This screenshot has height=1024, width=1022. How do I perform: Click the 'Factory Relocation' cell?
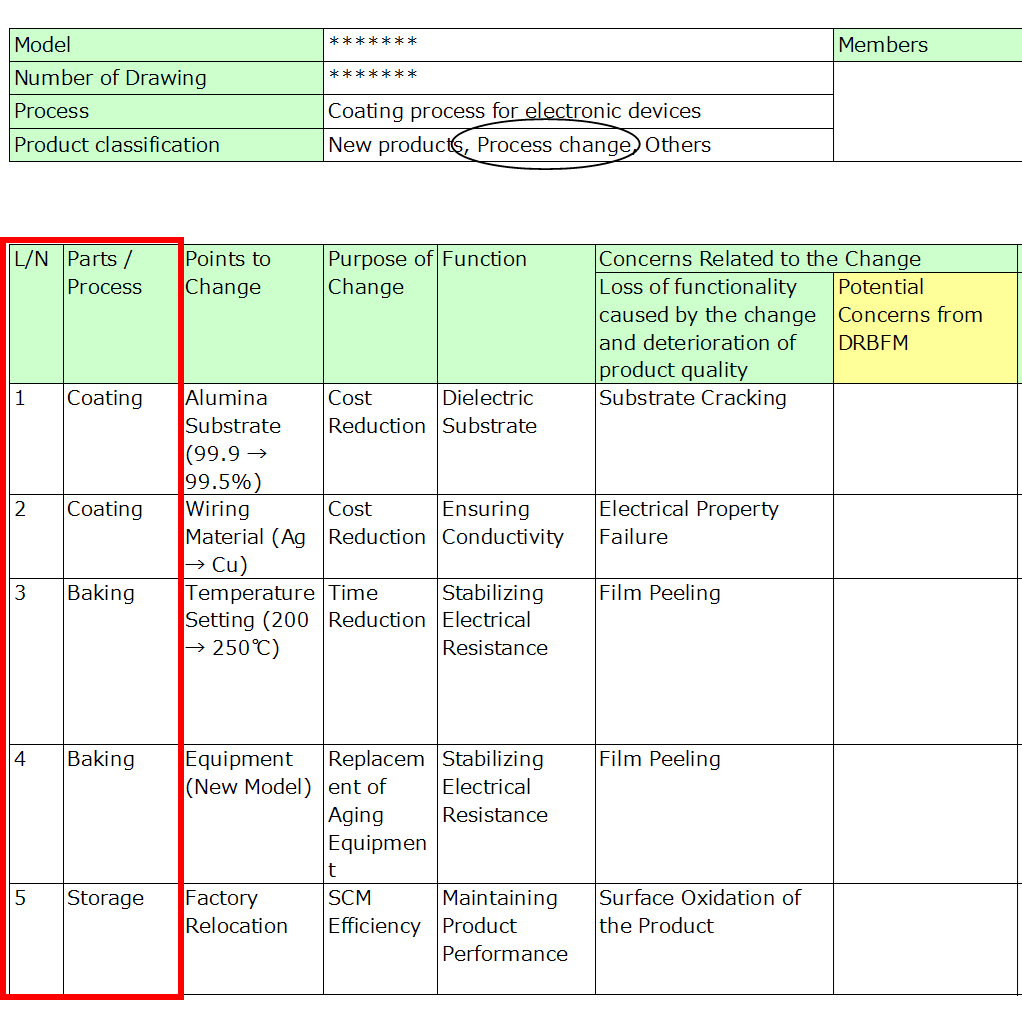coord(253,939)
